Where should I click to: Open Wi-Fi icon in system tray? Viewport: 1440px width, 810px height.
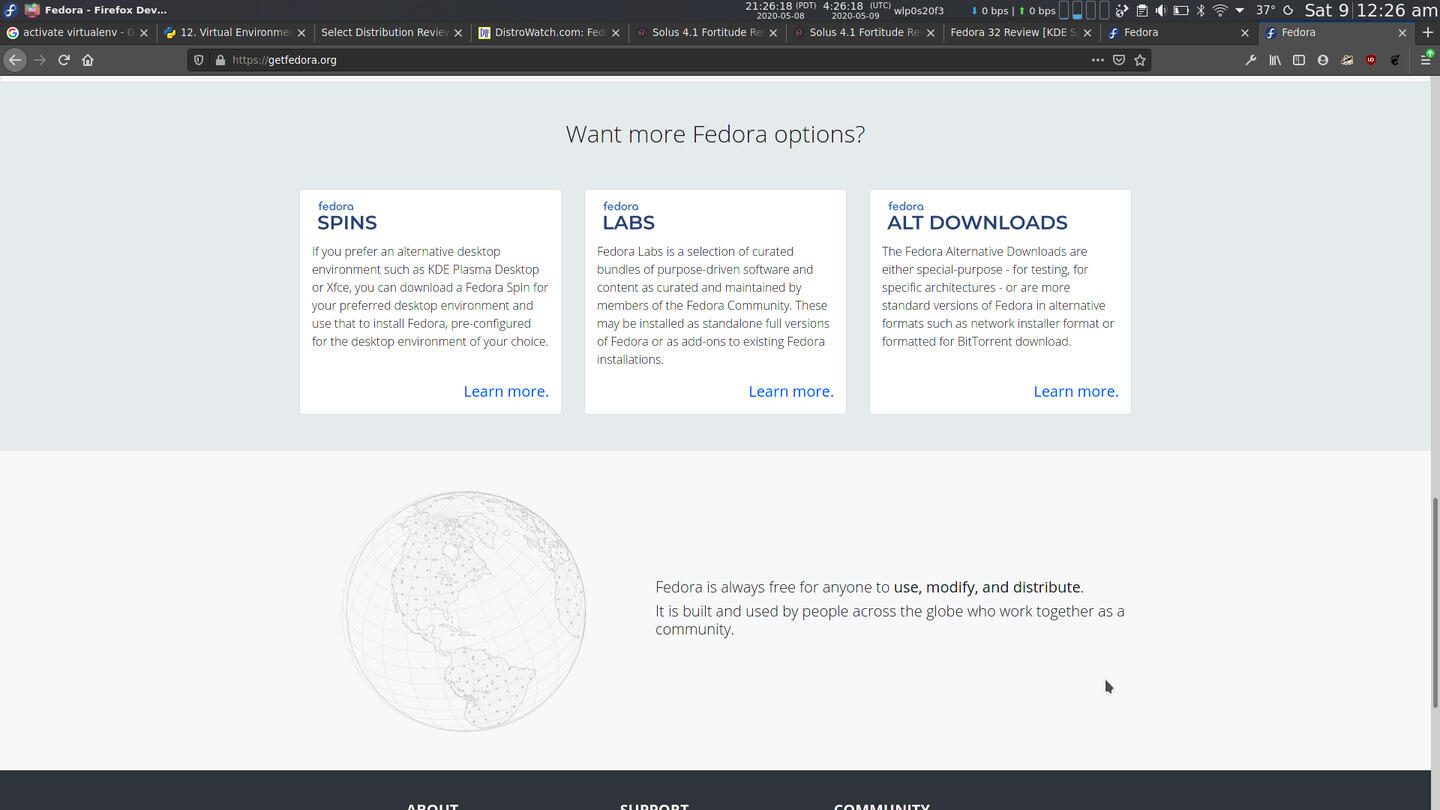pos(1220,10)
